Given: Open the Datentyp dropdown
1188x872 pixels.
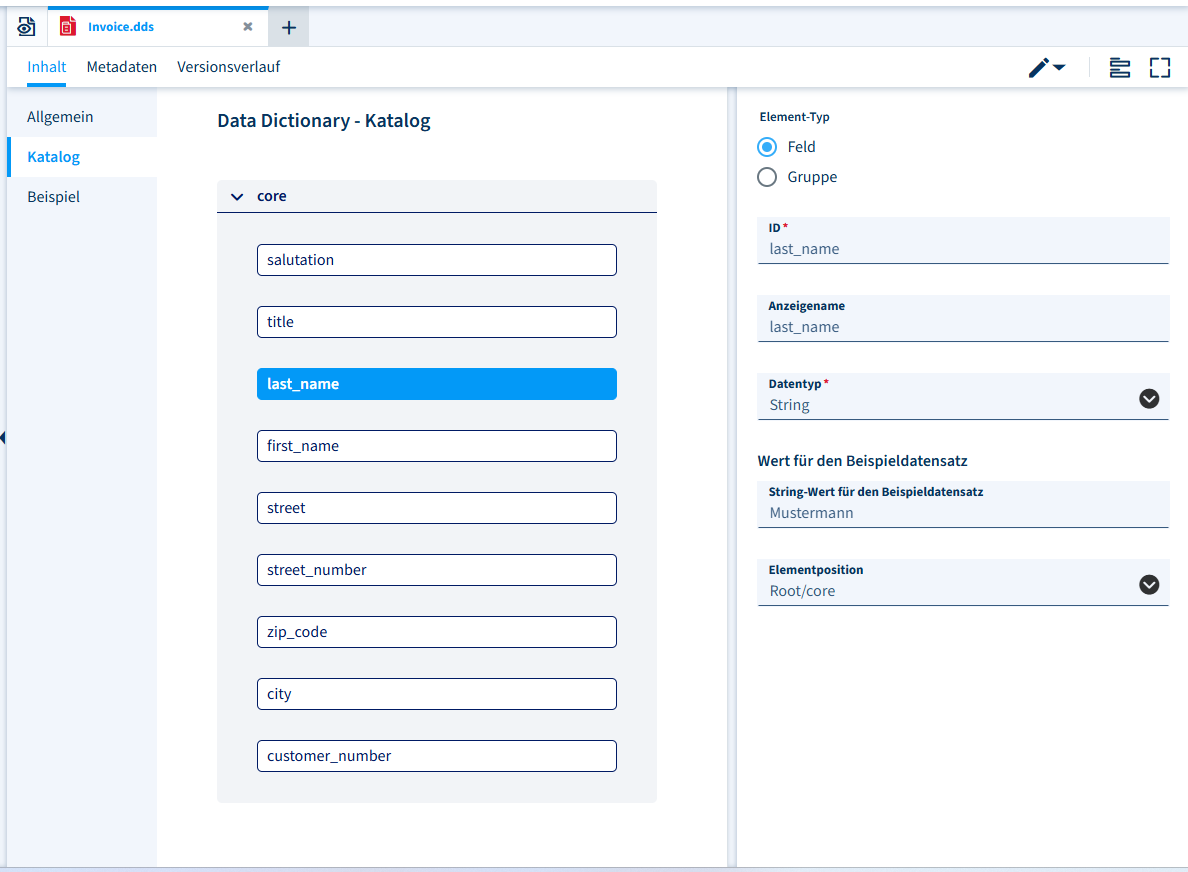Looking at the screenshot, I should 1149,398.
